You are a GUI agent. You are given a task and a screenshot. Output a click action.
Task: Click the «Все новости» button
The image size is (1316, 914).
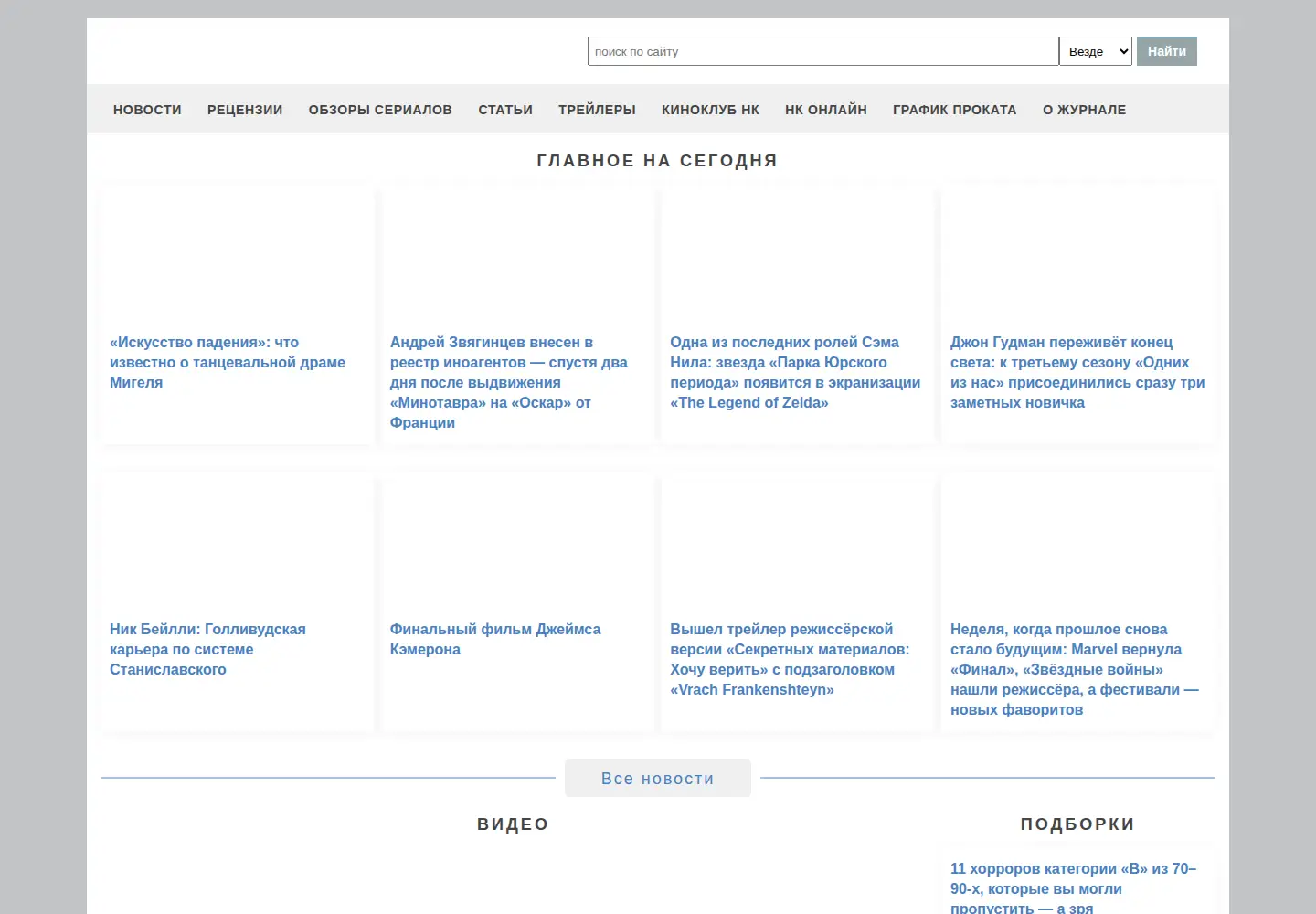tap(658, 778)
